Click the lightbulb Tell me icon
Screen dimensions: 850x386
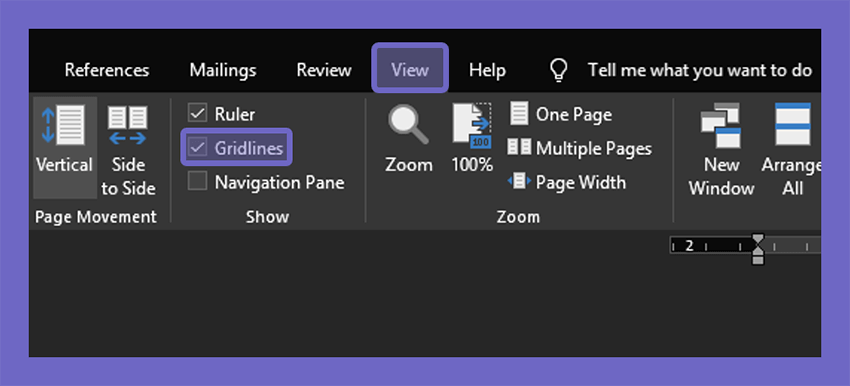[x=558, y=70]
